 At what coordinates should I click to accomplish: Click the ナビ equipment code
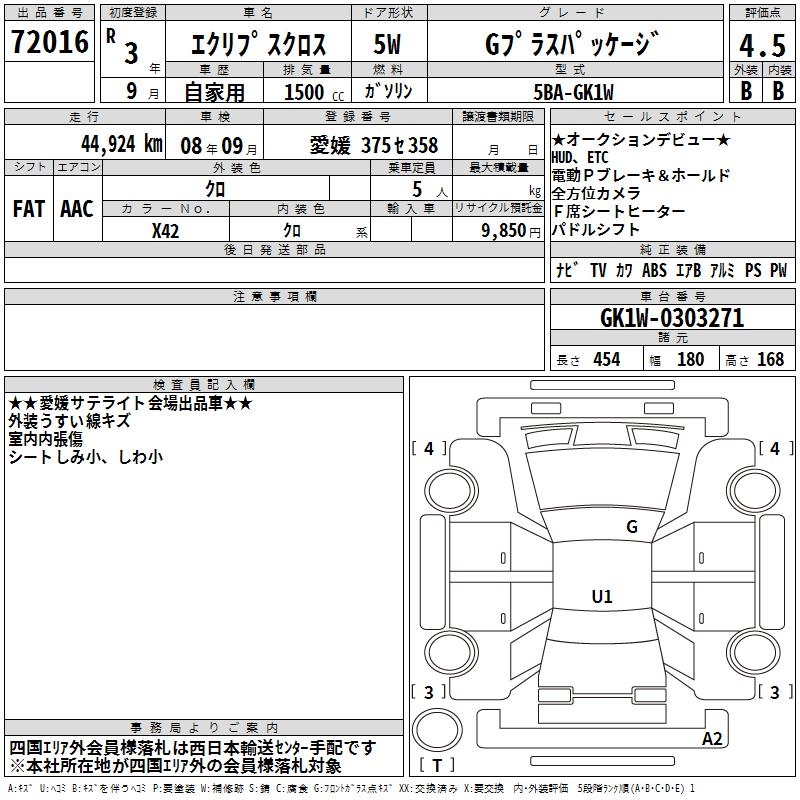pos(566,270)
